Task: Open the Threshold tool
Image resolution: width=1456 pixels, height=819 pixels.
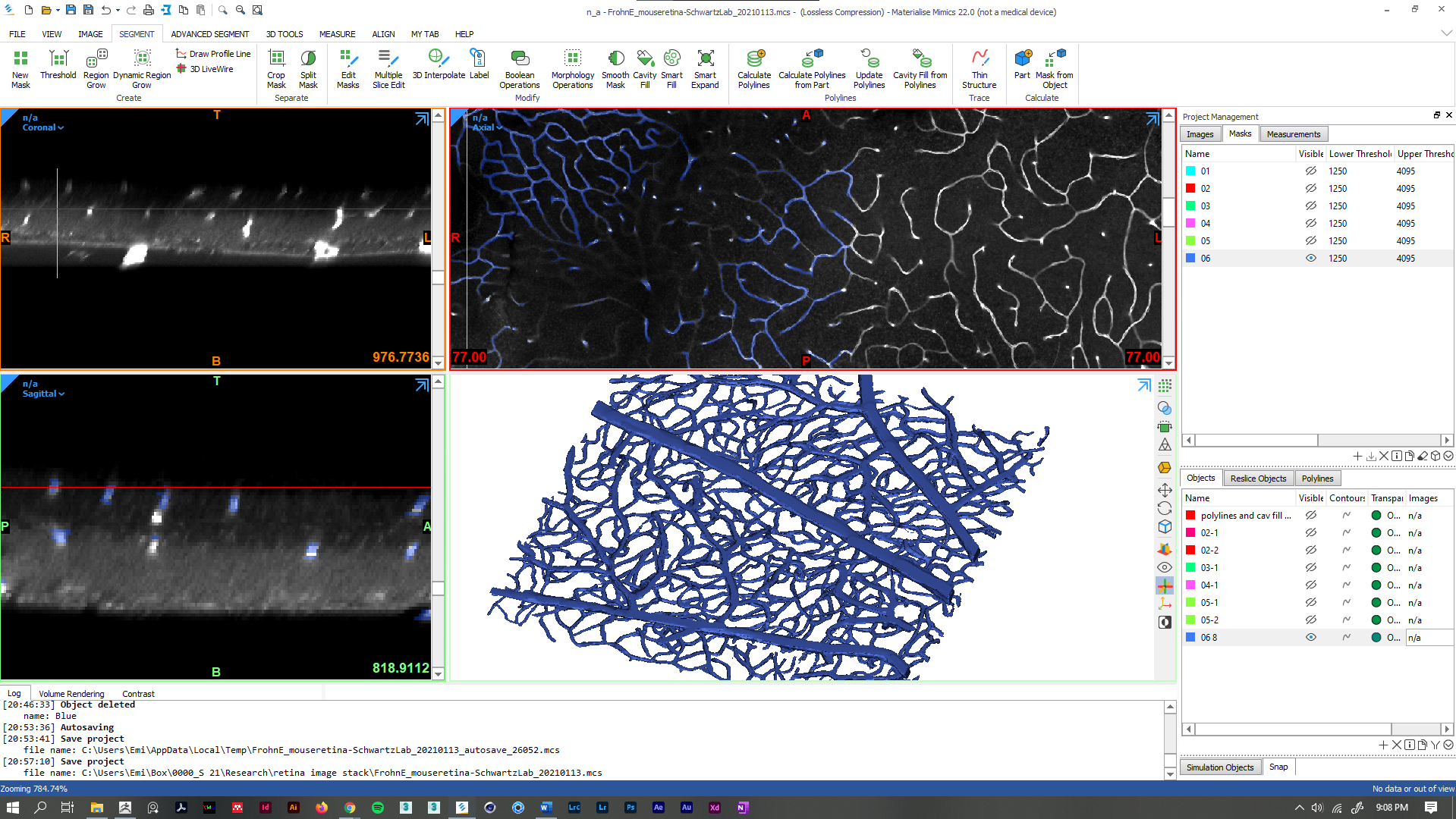Action: coord(58,65)
